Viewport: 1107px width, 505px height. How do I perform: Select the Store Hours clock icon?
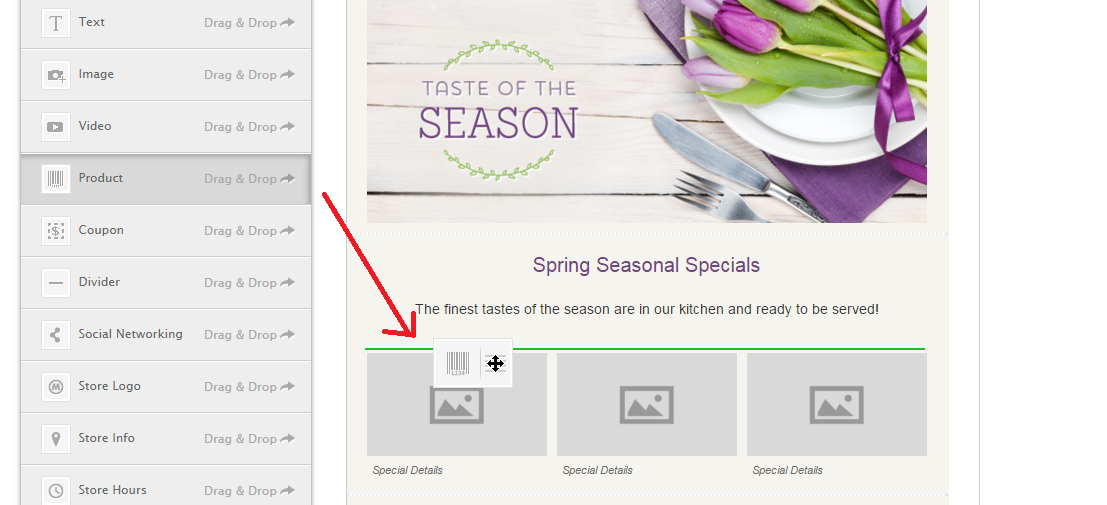[56, 490]
